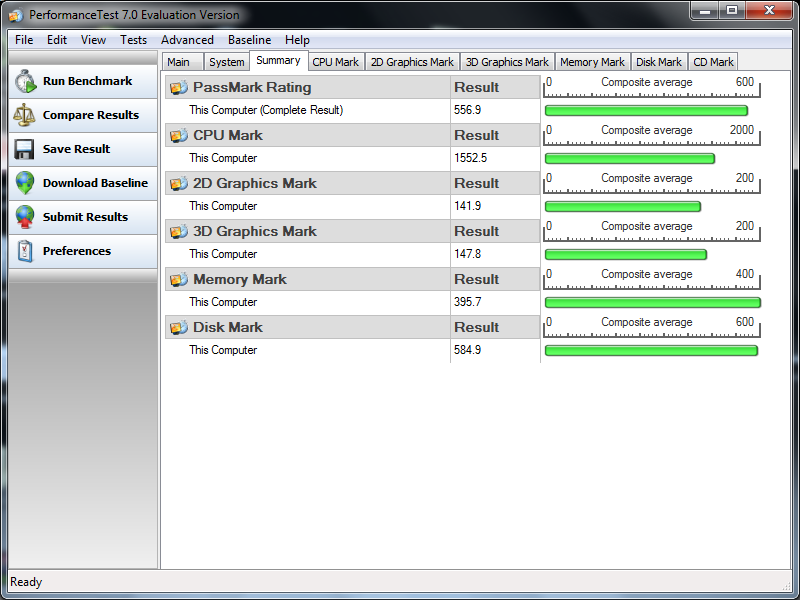The image size is (800, 600).
Task: Click the Memory Mark green result bar
Action: [653, 303]
